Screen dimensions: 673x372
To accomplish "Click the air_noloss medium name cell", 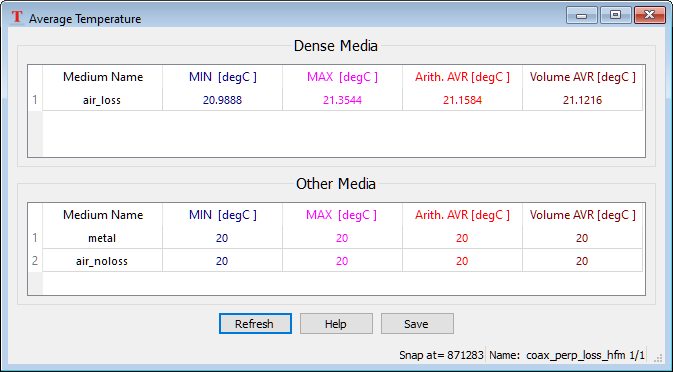I will [102, 261].
